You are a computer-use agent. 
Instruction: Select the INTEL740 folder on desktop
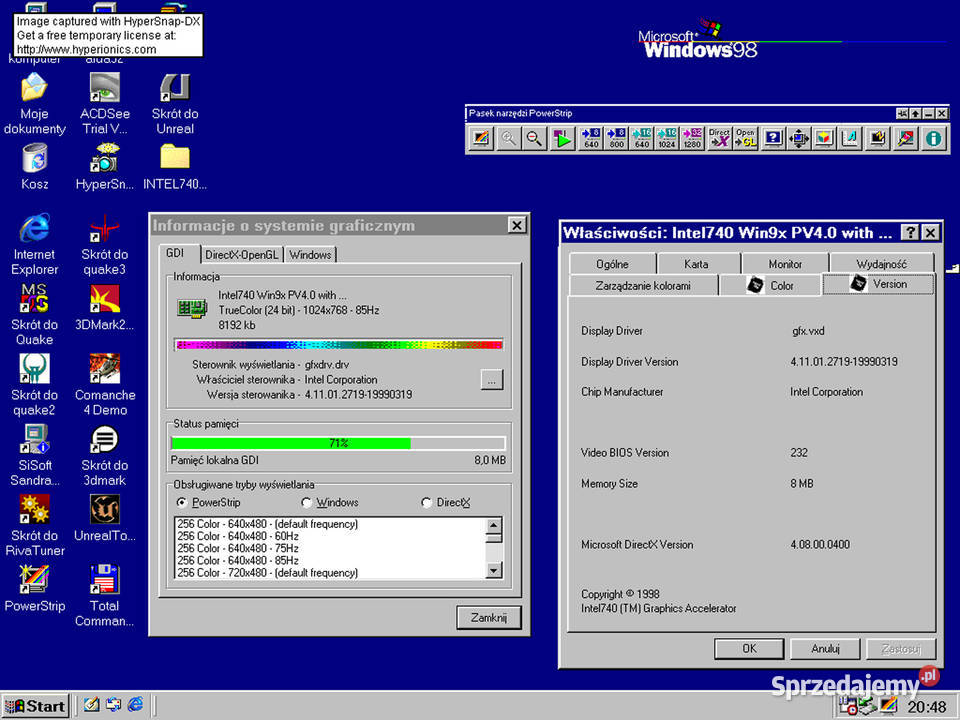(174, 167)
